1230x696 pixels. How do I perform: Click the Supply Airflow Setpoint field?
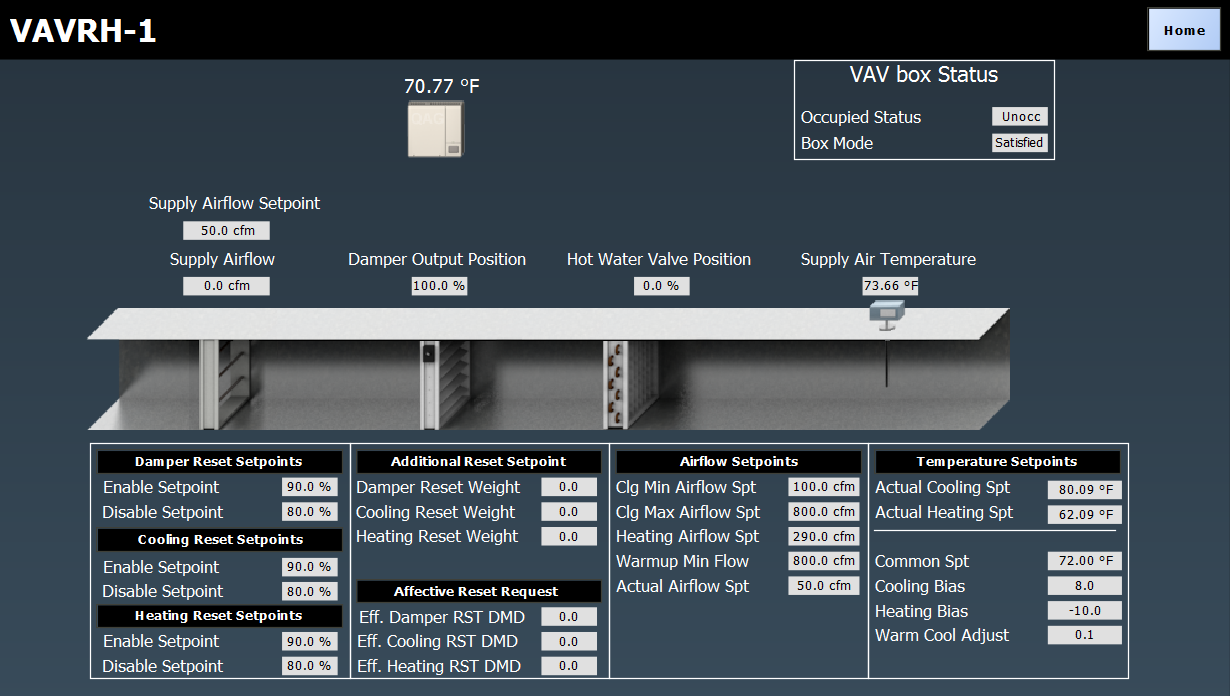tap(226, 230)
